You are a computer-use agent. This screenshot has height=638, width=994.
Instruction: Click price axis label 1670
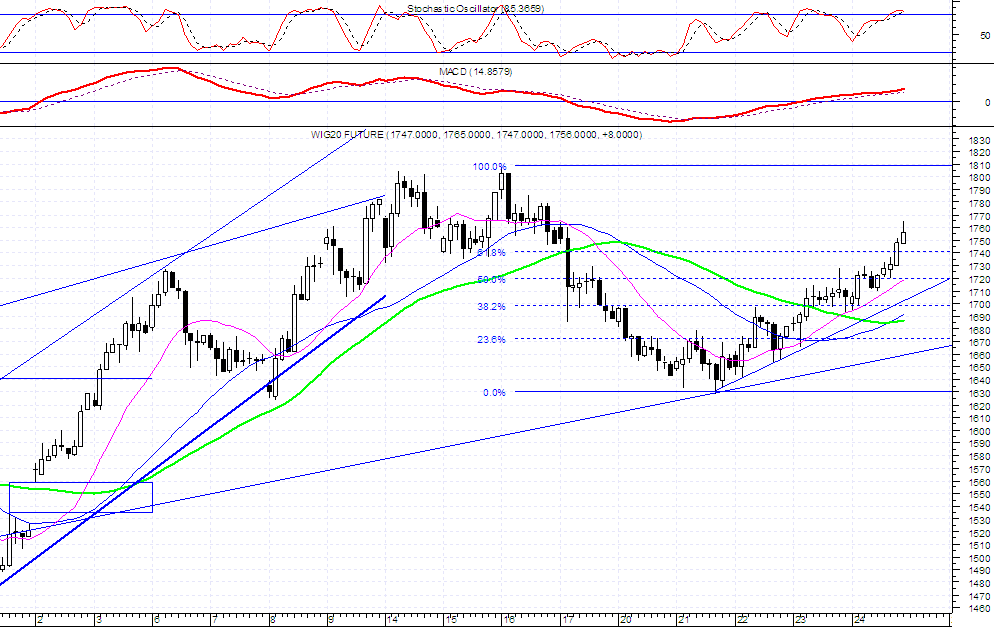[980, 342]
